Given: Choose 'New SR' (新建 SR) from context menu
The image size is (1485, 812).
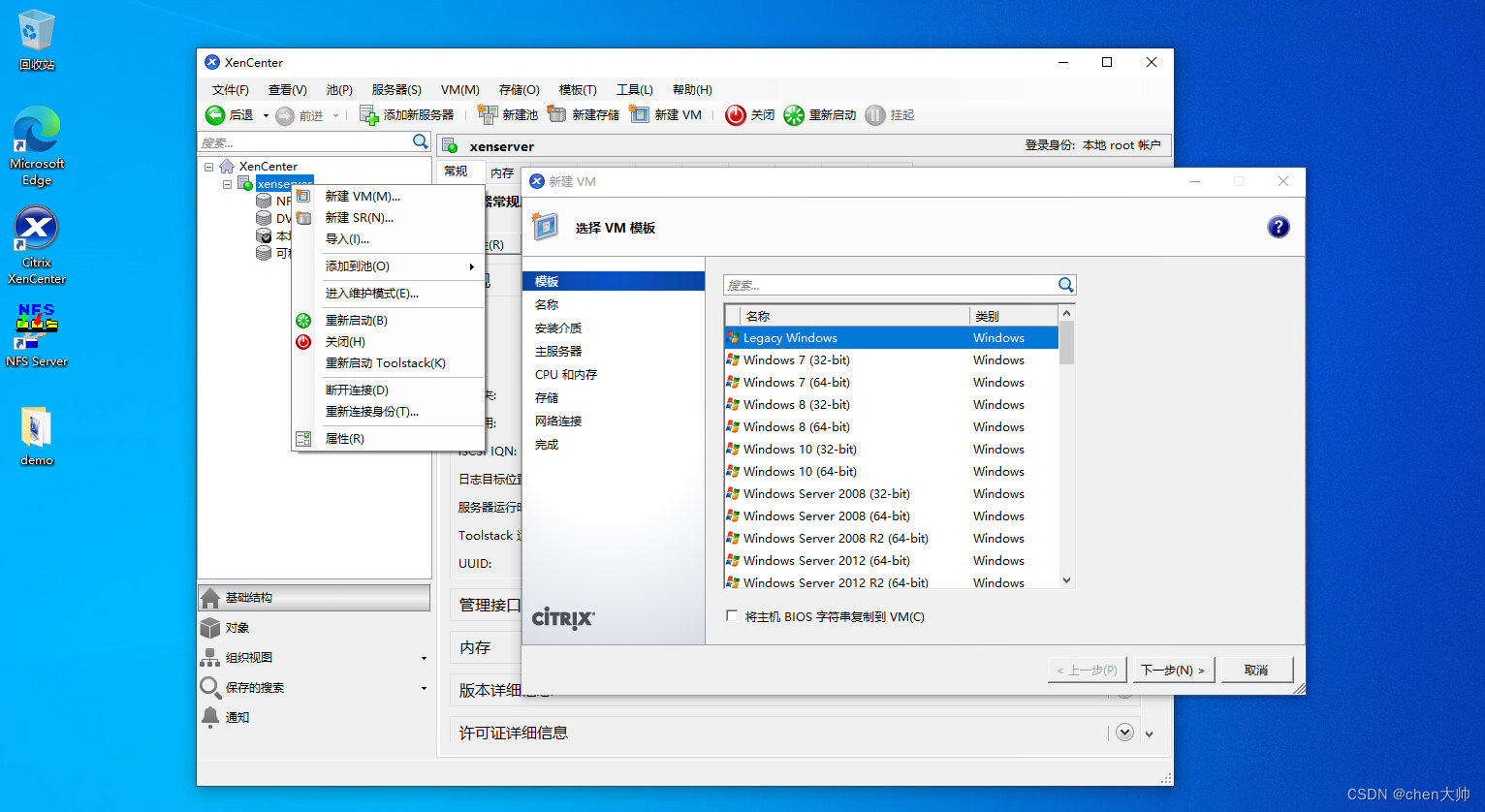Looking at the screenshot, I should pos(388,218).
